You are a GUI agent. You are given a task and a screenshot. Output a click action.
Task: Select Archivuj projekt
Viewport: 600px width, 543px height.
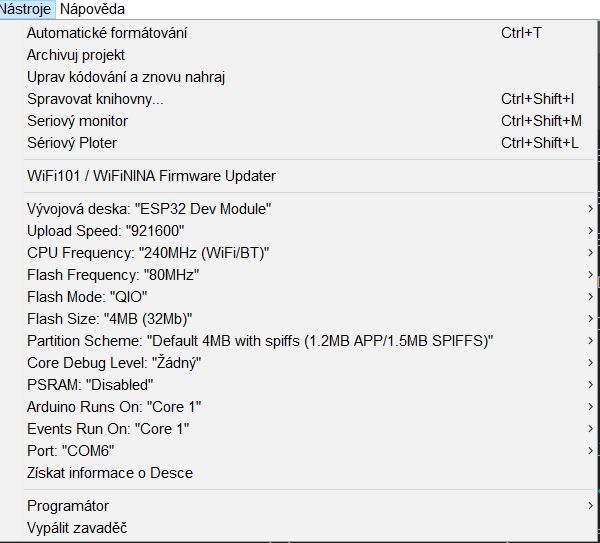tap(76, 55)
